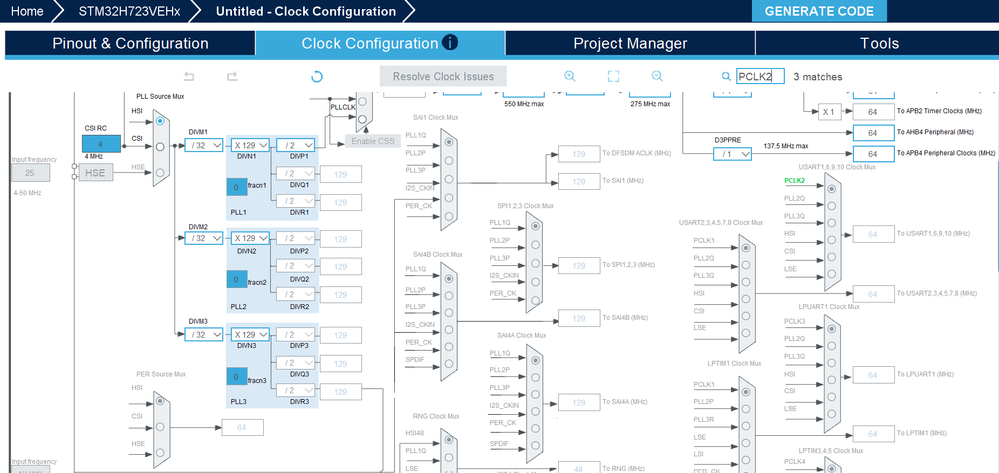The height and width of the screenshot is (473, 999).
Task: Open the DIVM1 /32 divider dropdown
Action: pyautogui.click(x=204, y=145)
